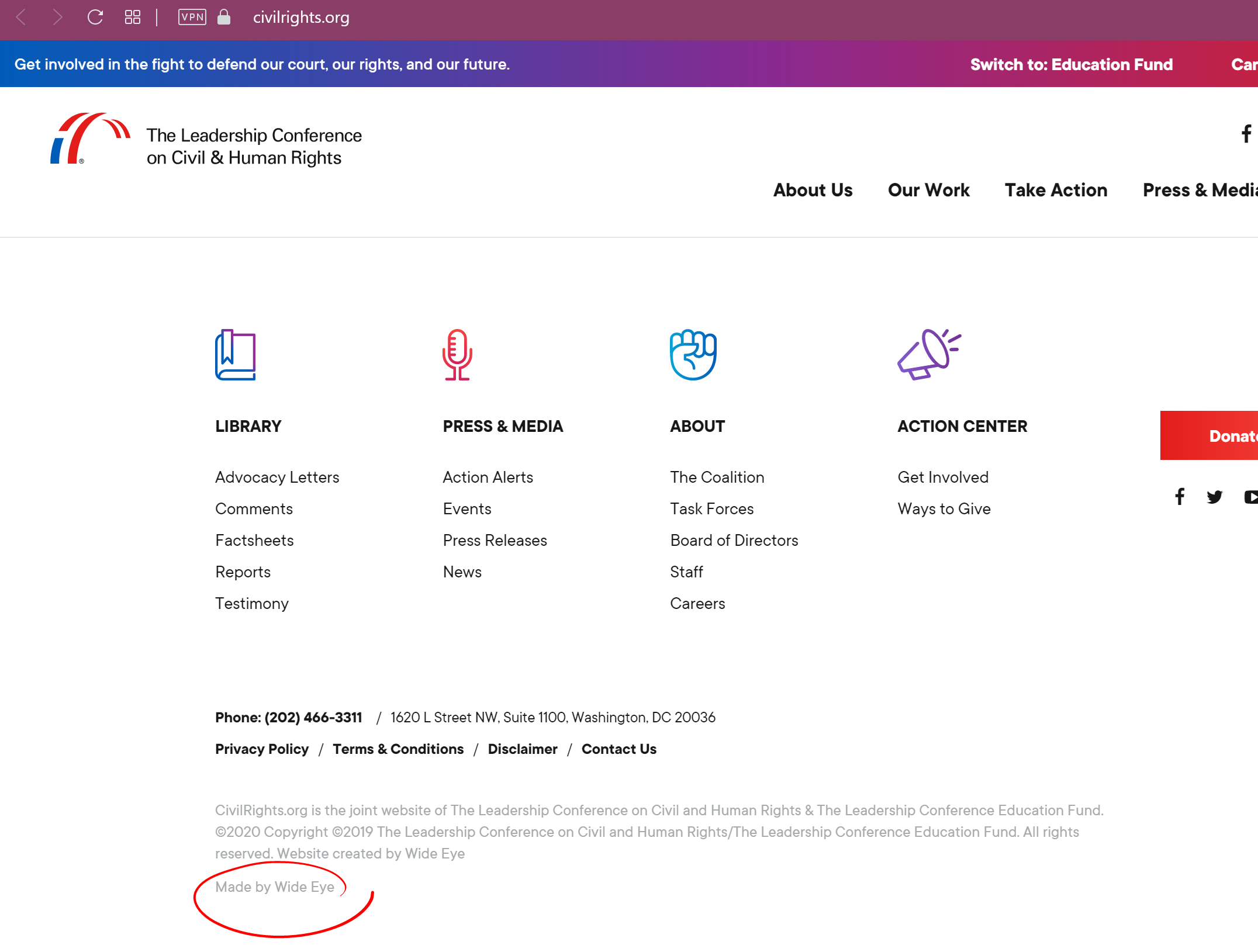Viewport: 1258px width, 952px height.
Task: Open the Disclaimer page
Action: click(523, 749)
